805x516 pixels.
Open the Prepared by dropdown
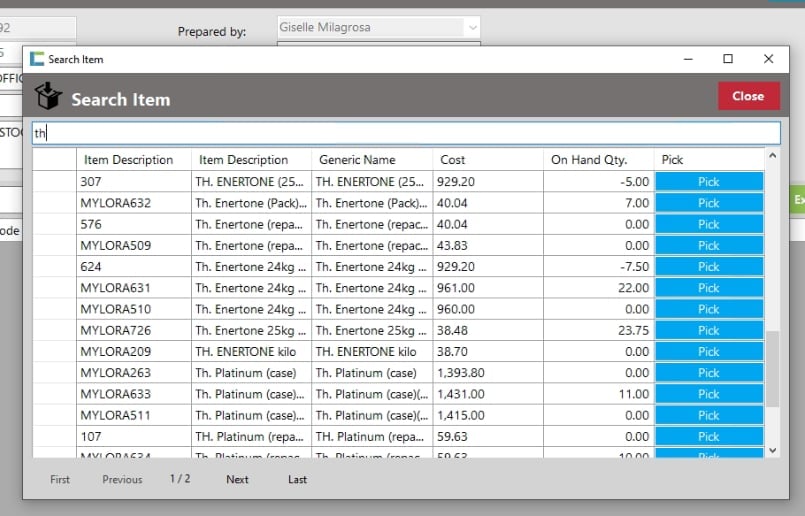coord(473,28)
